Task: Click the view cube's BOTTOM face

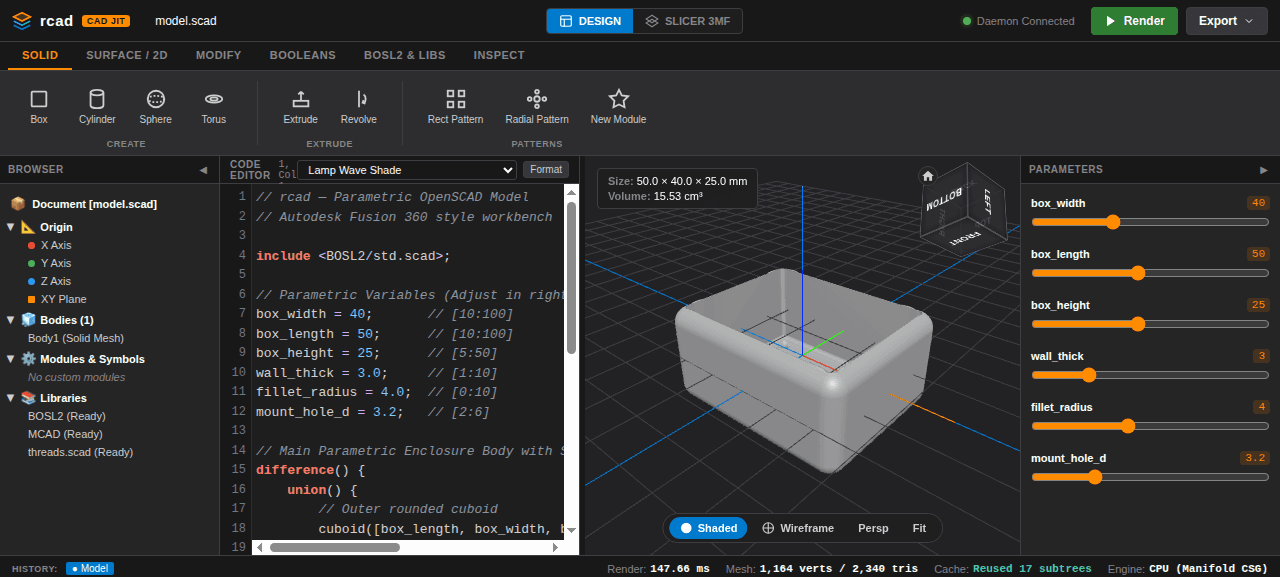Action: click(x=943, y=199)
